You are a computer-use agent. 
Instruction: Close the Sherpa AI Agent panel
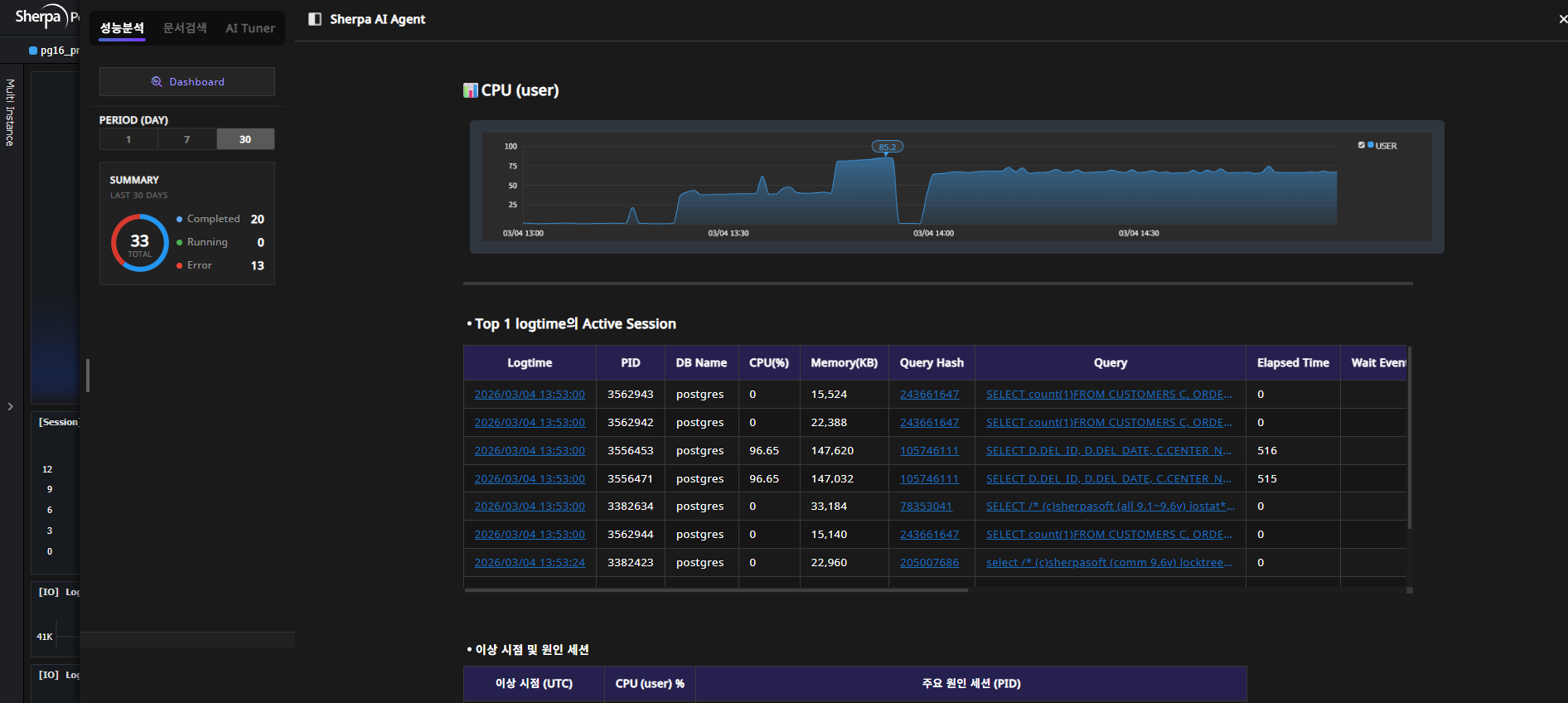[1562, 19]
